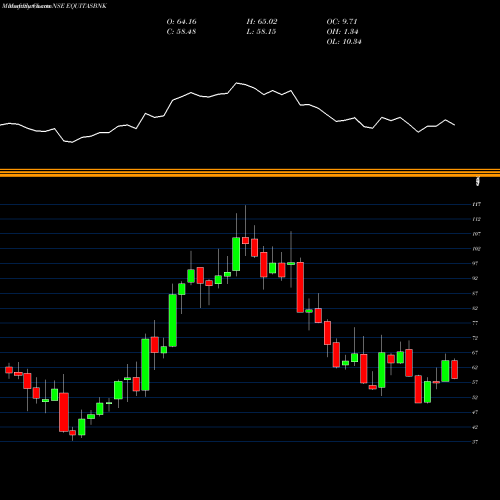Click the 62 price axis label
This screenshot has height=500, width=500.
475,368
